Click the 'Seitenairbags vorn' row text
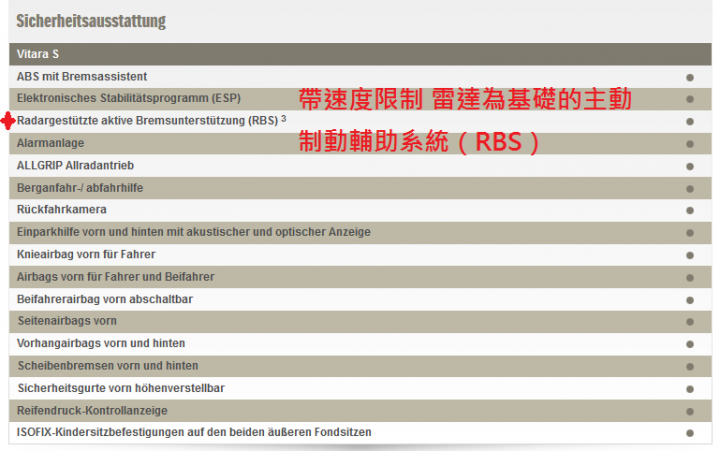The width and height of the screenshot is (720, 451). pos(67,321)
